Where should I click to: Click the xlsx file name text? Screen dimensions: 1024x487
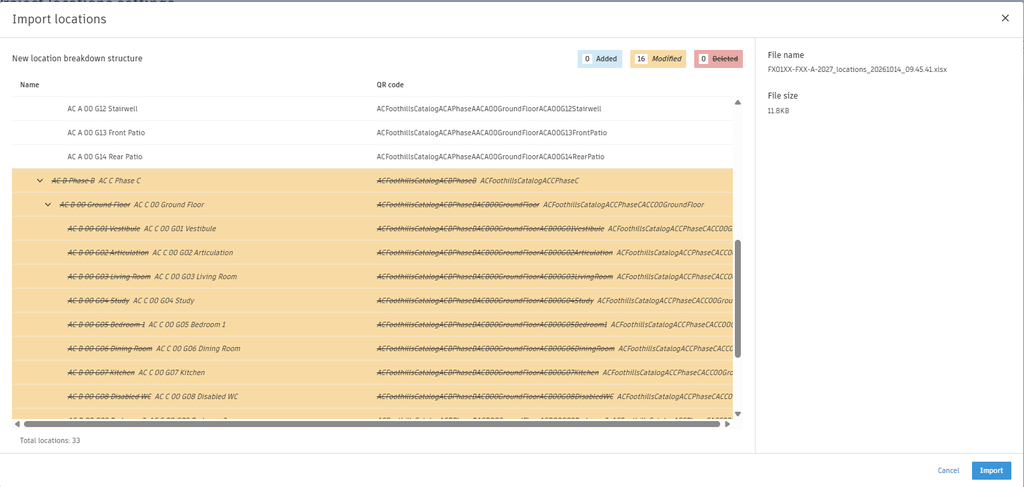(857, 69)
